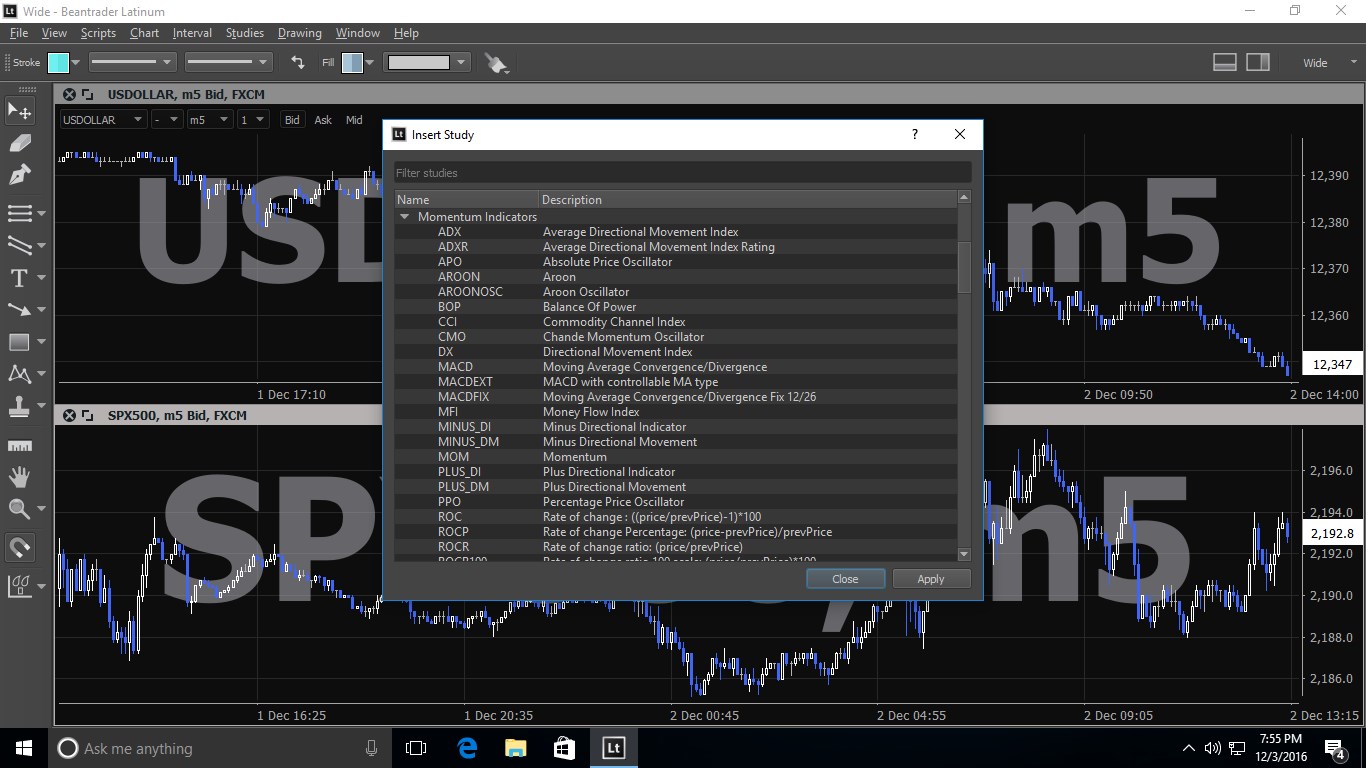This screenshot has width=1366, height=768.
Task: Open Microsoft Edge from the taskbar
Action: [467, 748]
